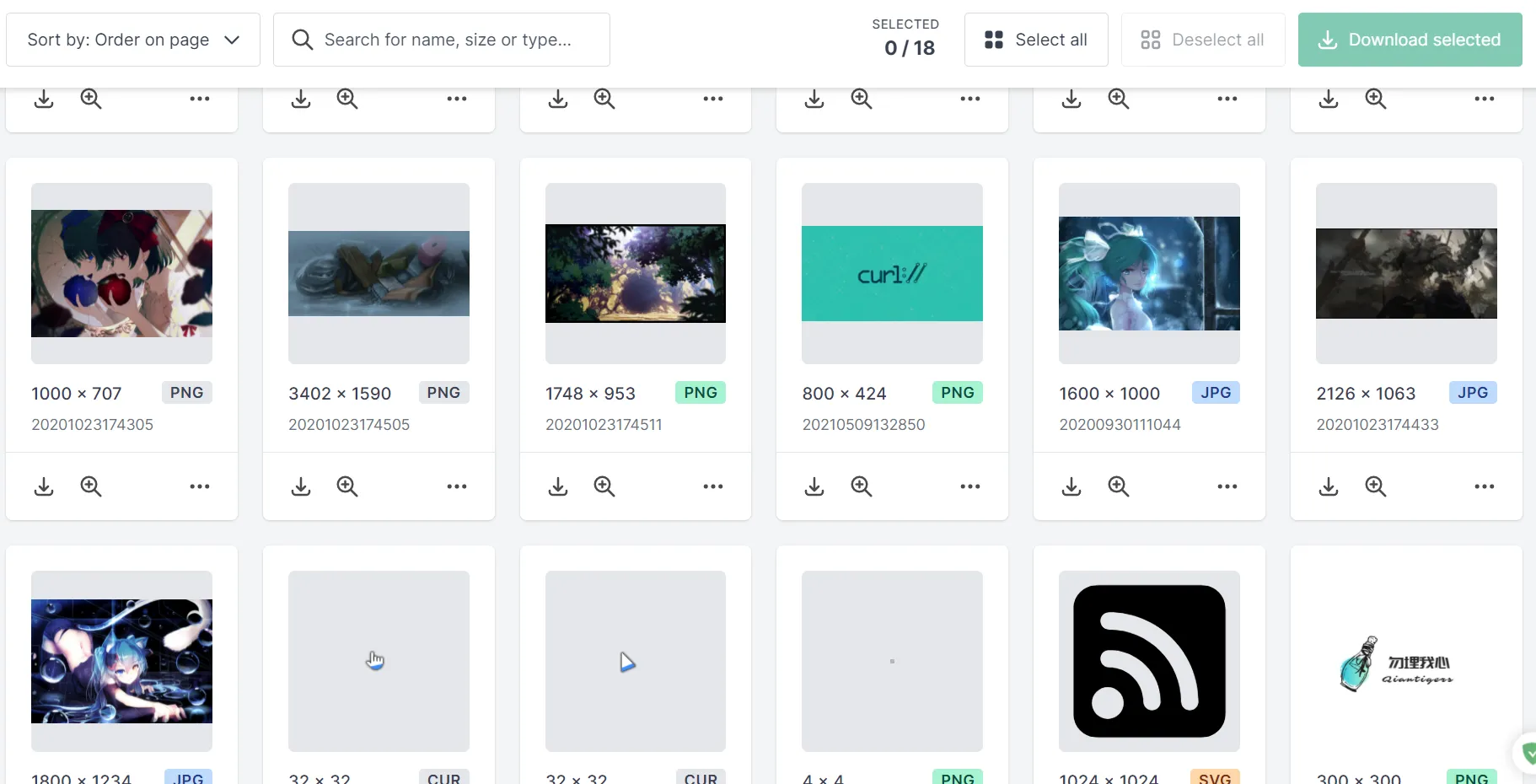The image size is (1536, 784).
Task: Focus the search for name, size or type field
Action: (x=442, y=40)
